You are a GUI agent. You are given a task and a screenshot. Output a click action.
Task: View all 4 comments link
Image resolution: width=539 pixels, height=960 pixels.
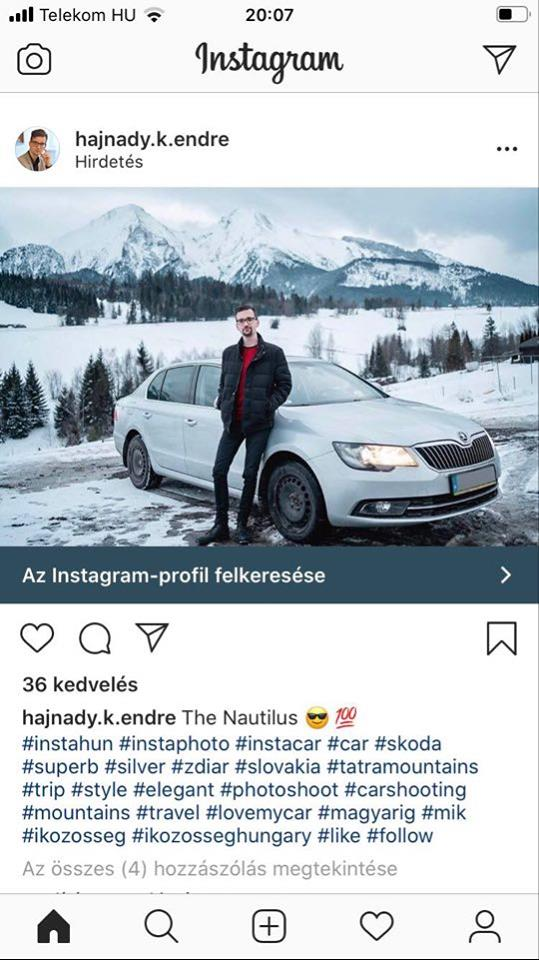click(x=210, y=868)
